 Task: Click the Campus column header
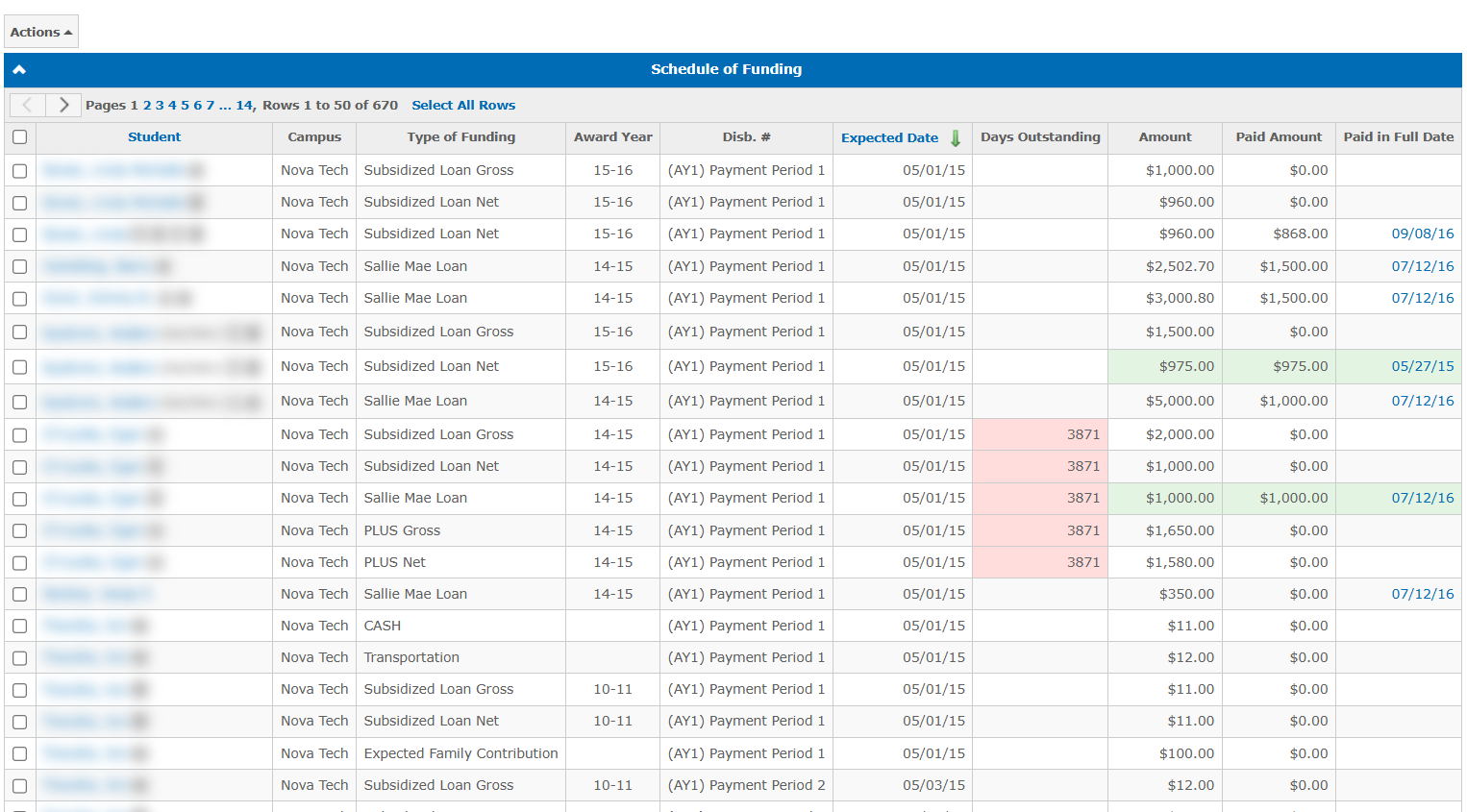tap(314, 136)
